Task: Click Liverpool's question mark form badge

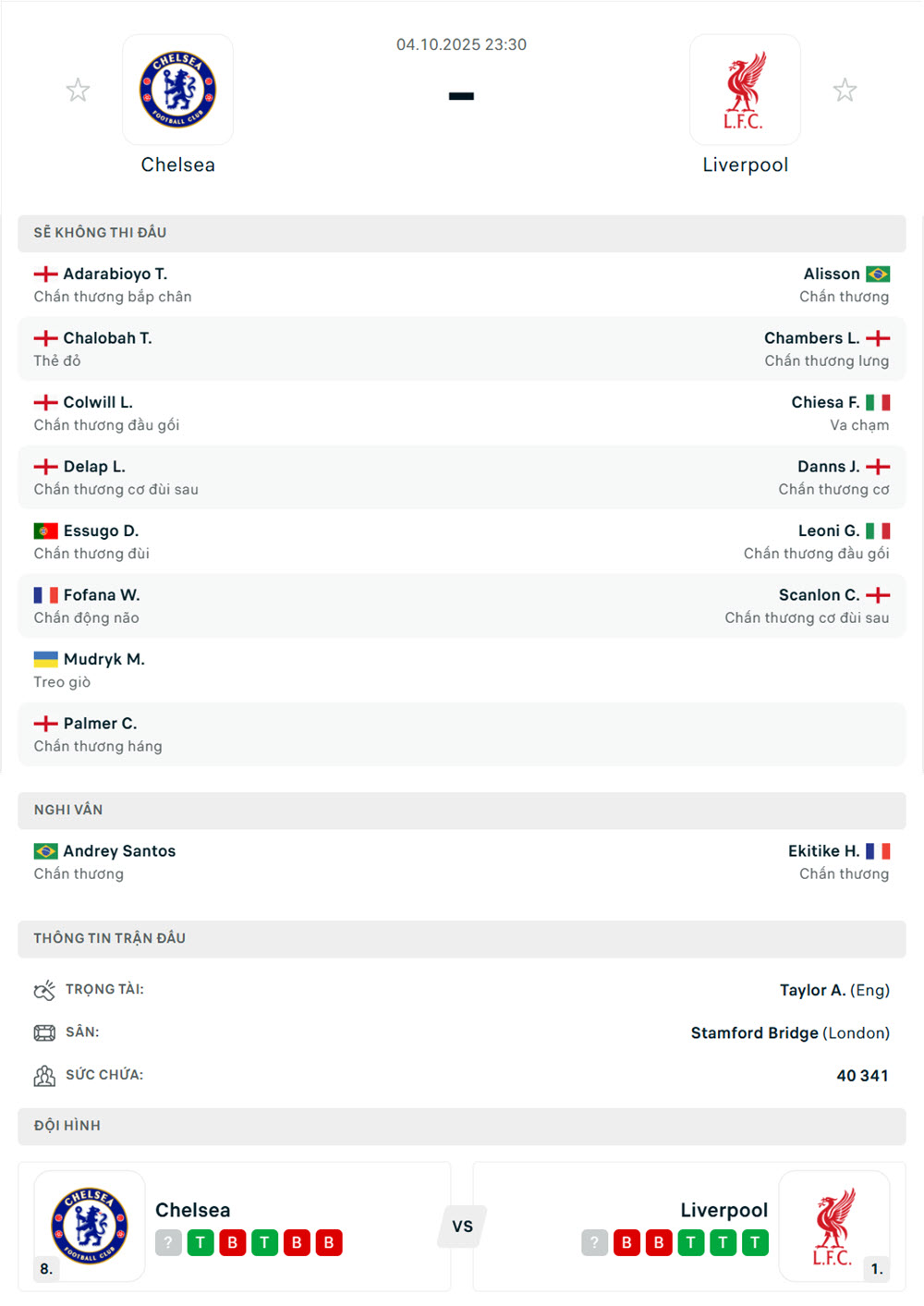Action: [x=594, y=1243]
